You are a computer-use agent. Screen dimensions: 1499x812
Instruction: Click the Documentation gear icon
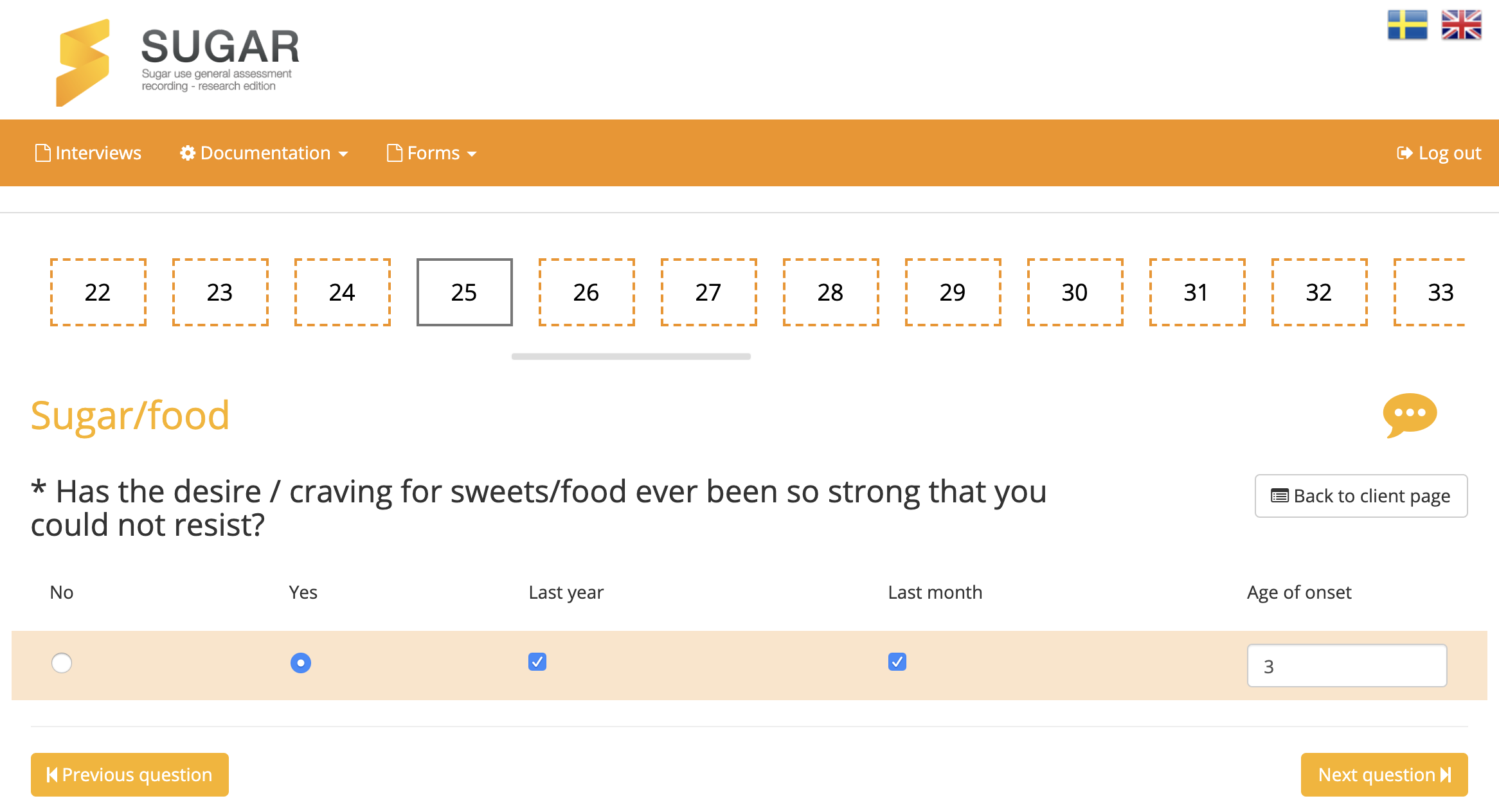click(x=187, y=153)
